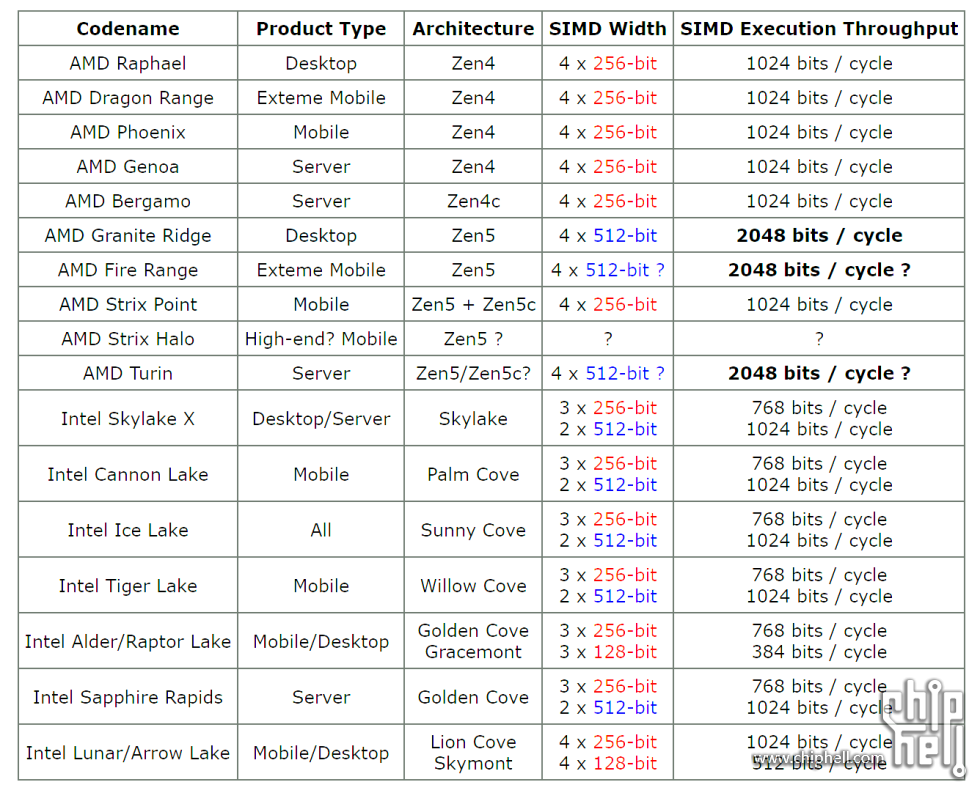Click the 'Codename' column header

(128, 29)
